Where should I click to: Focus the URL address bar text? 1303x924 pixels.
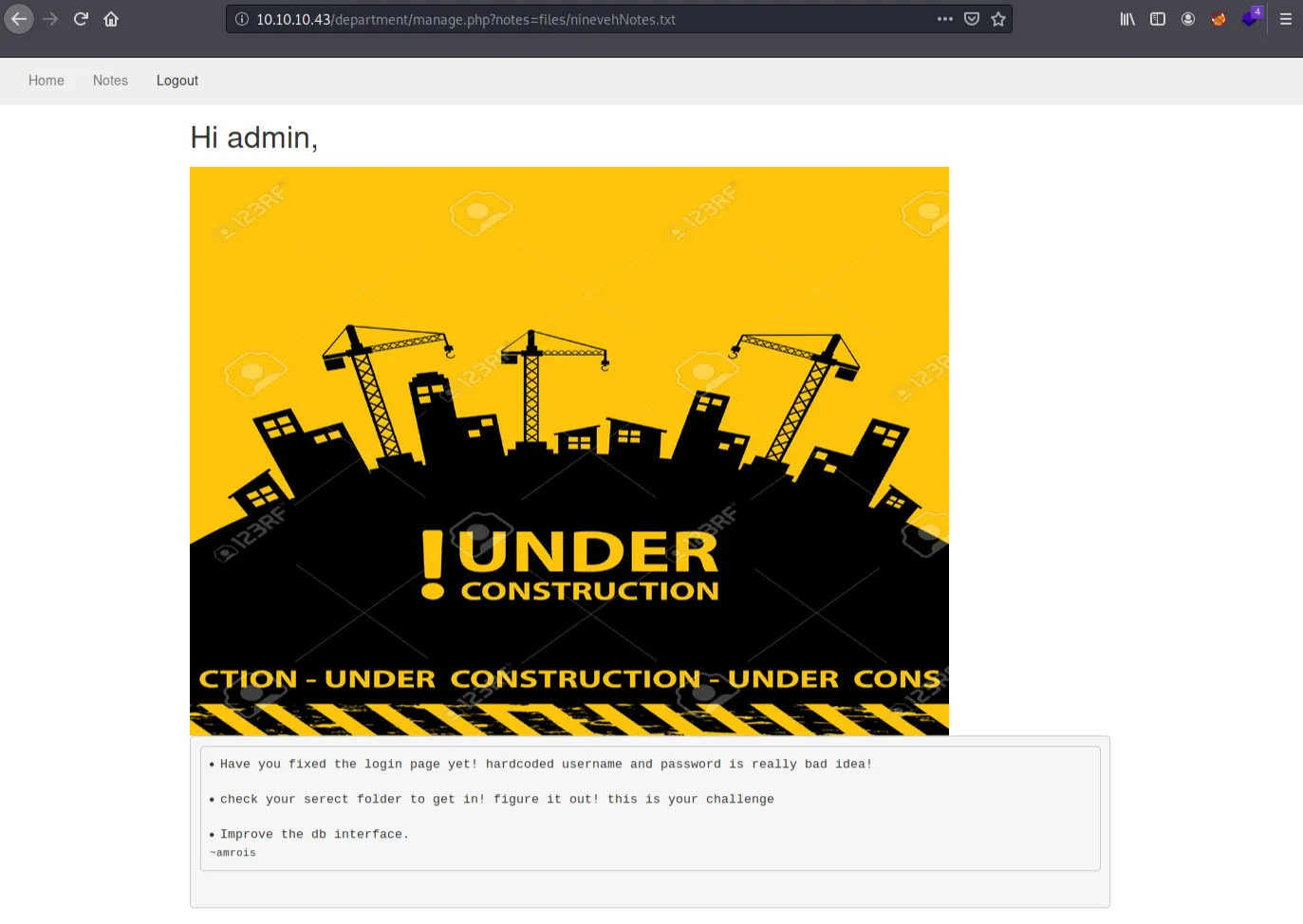(x=569, y=19)
